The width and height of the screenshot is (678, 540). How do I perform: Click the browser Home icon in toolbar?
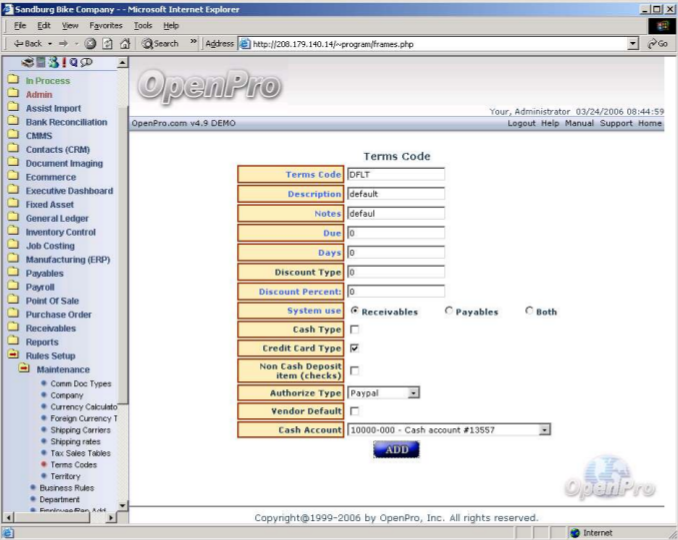[125, 44]
